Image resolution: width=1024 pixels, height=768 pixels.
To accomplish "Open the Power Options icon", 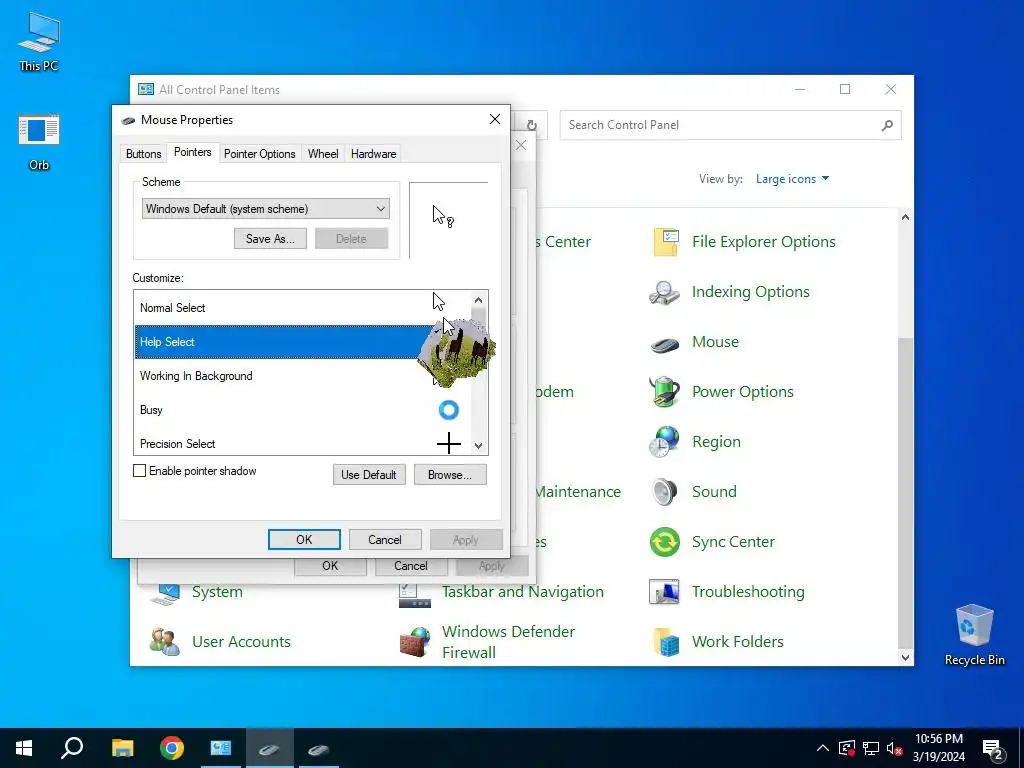I will point(664,392).
